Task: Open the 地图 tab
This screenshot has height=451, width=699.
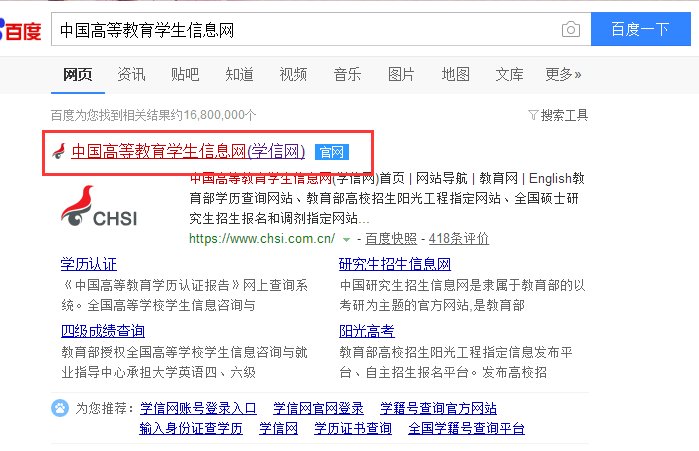Action: (456, 74)
